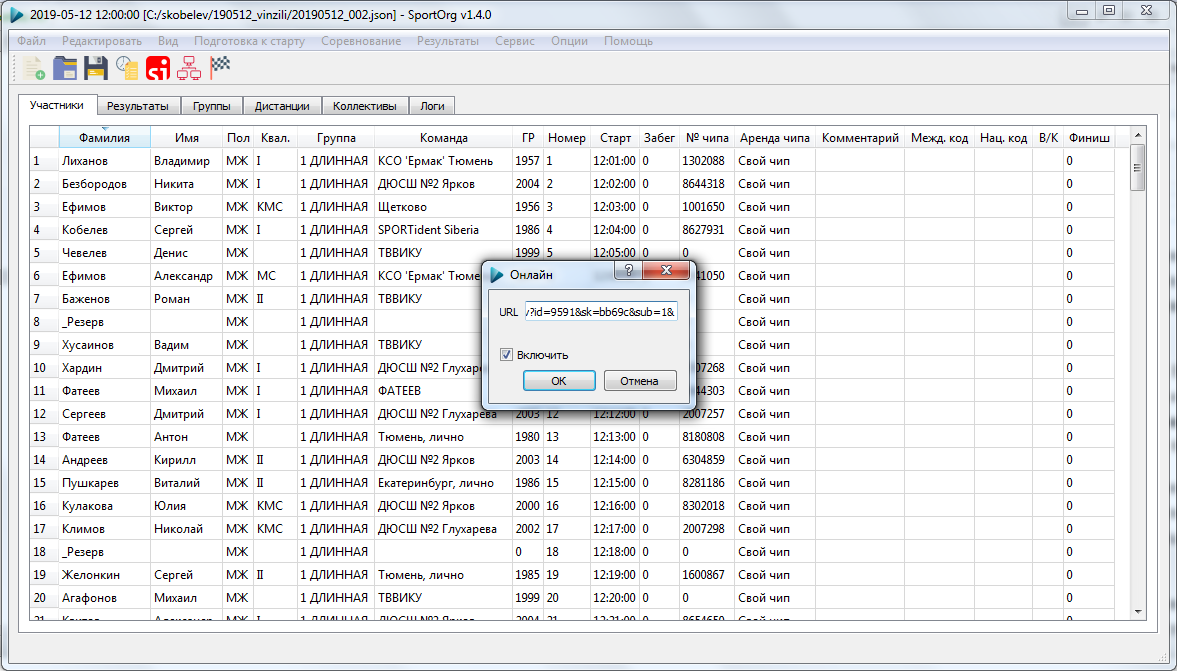This screenshot has height=671, width=1177.
Task: Click the vertical scrollbar thumb
Action: (x=1138, y=167)
